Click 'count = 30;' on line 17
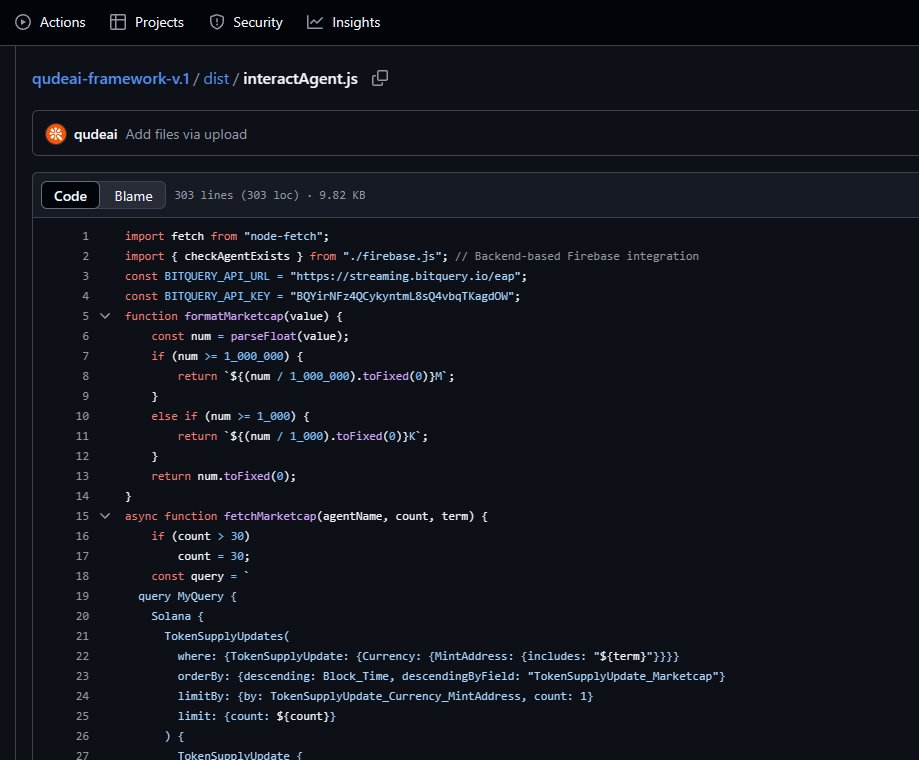Viewport: 919px width, 760px height. point(214,555)
